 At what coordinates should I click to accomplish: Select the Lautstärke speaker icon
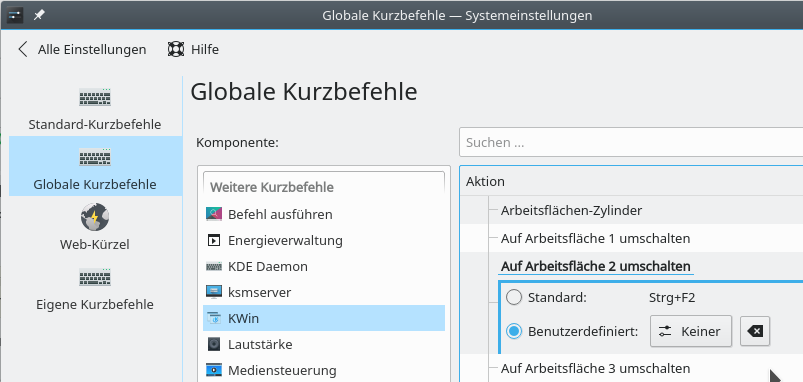(x=214, y=344)
